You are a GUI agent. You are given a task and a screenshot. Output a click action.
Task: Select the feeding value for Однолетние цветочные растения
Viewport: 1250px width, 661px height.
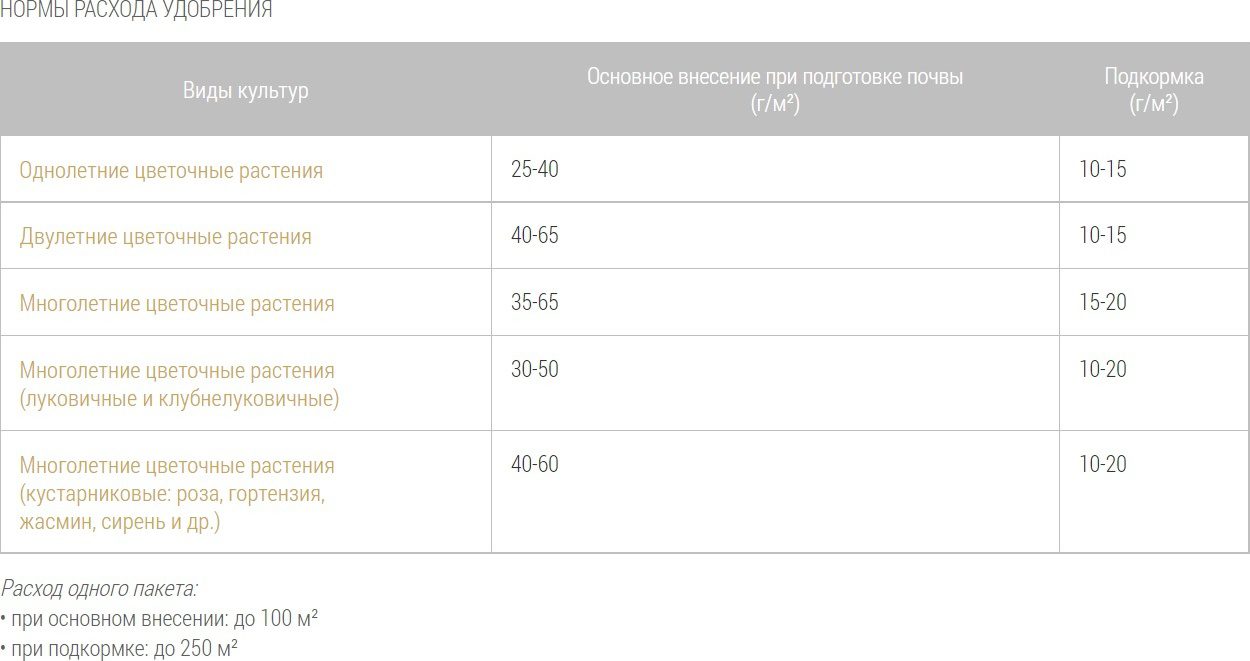coord(1103,170)
